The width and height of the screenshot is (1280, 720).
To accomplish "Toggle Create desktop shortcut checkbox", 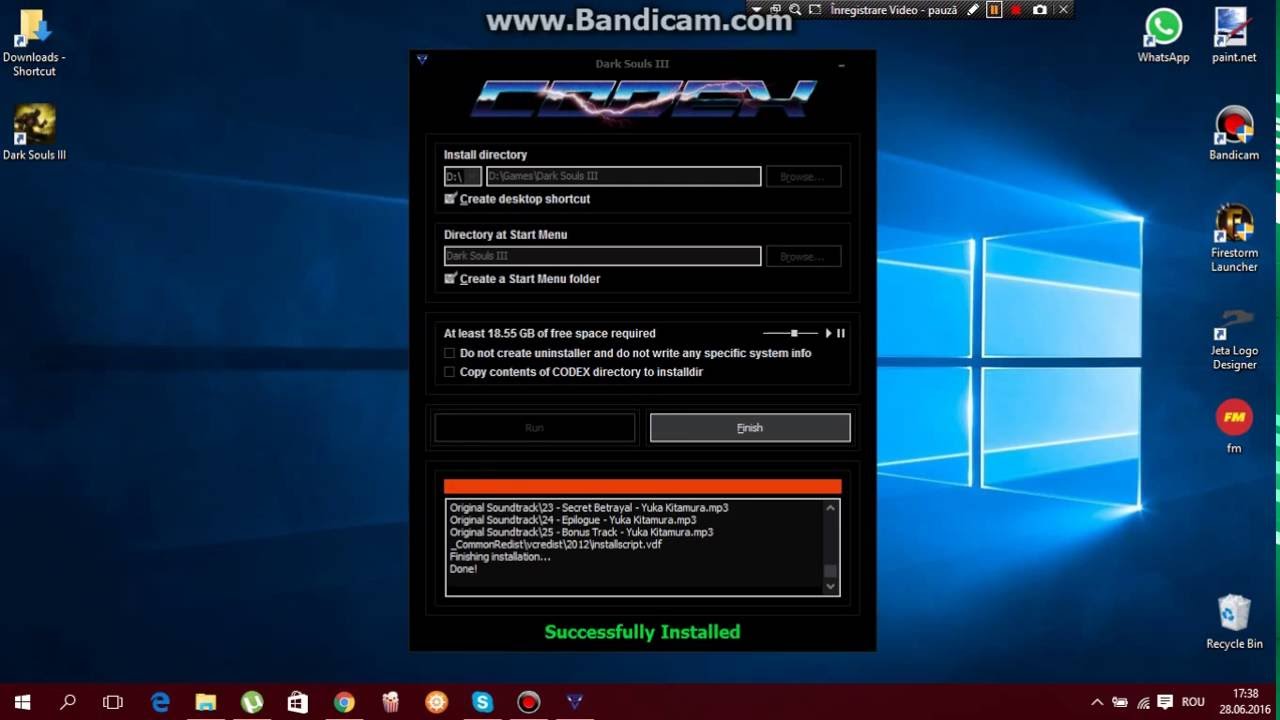I will (x=450, y=199).
